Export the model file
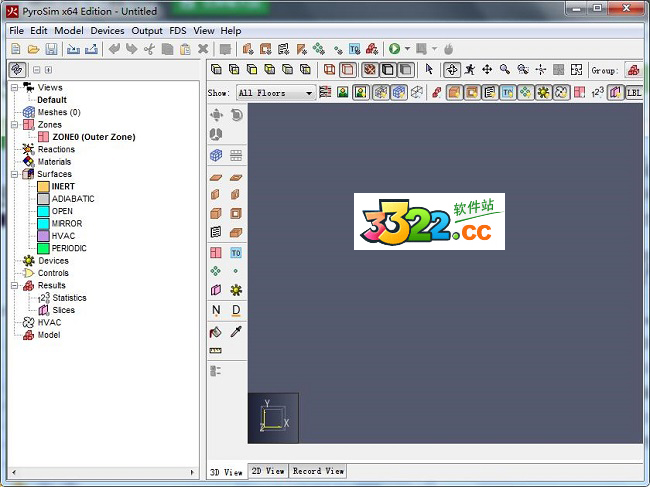Viewport: 650px width, 487px height. [x=91, y=49]
